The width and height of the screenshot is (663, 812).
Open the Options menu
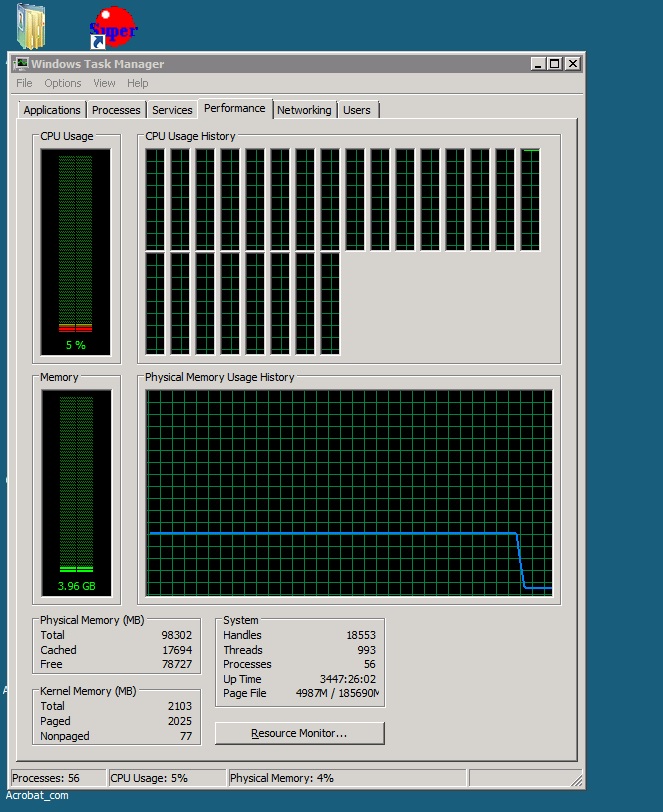63,83
